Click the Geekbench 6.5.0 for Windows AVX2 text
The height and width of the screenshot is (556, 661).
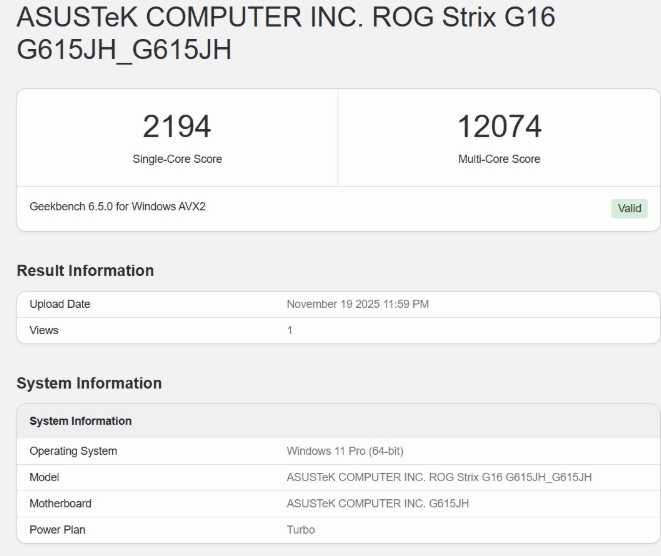(118, 207)
